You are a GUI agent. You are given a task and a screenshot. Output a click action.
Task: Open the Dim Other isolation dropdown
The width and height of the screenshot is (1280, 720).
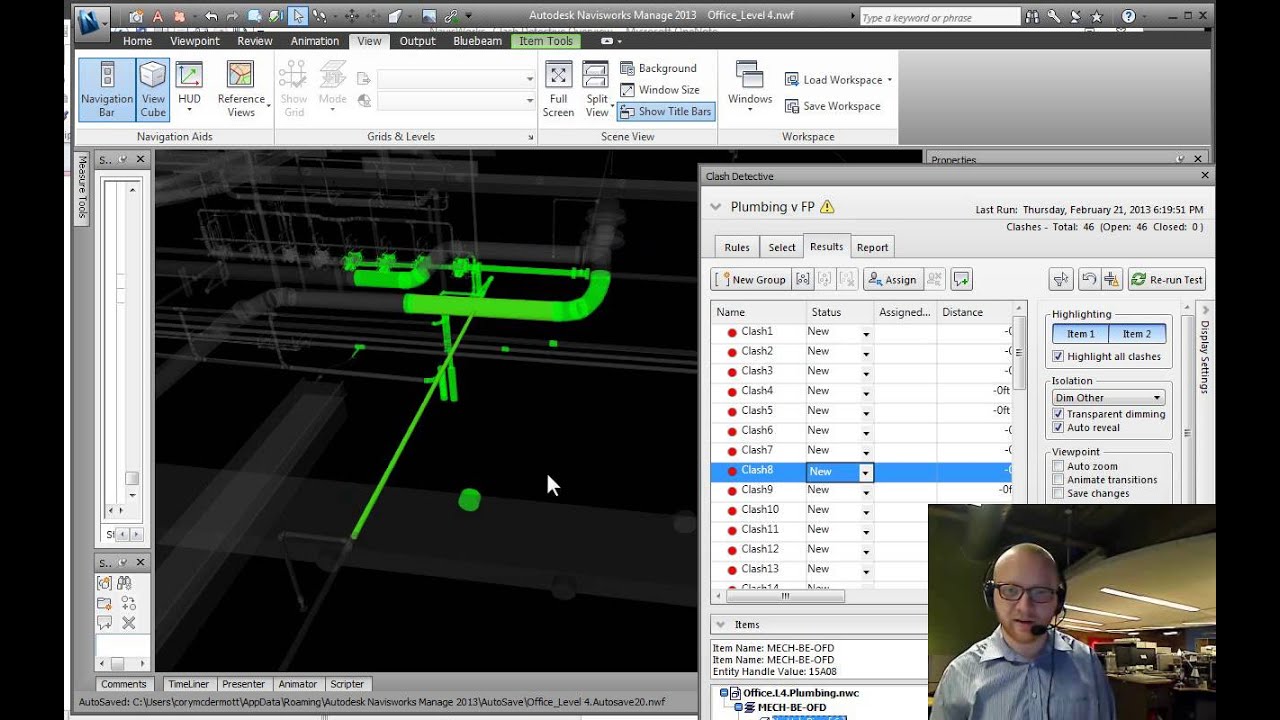point(1108,397)
